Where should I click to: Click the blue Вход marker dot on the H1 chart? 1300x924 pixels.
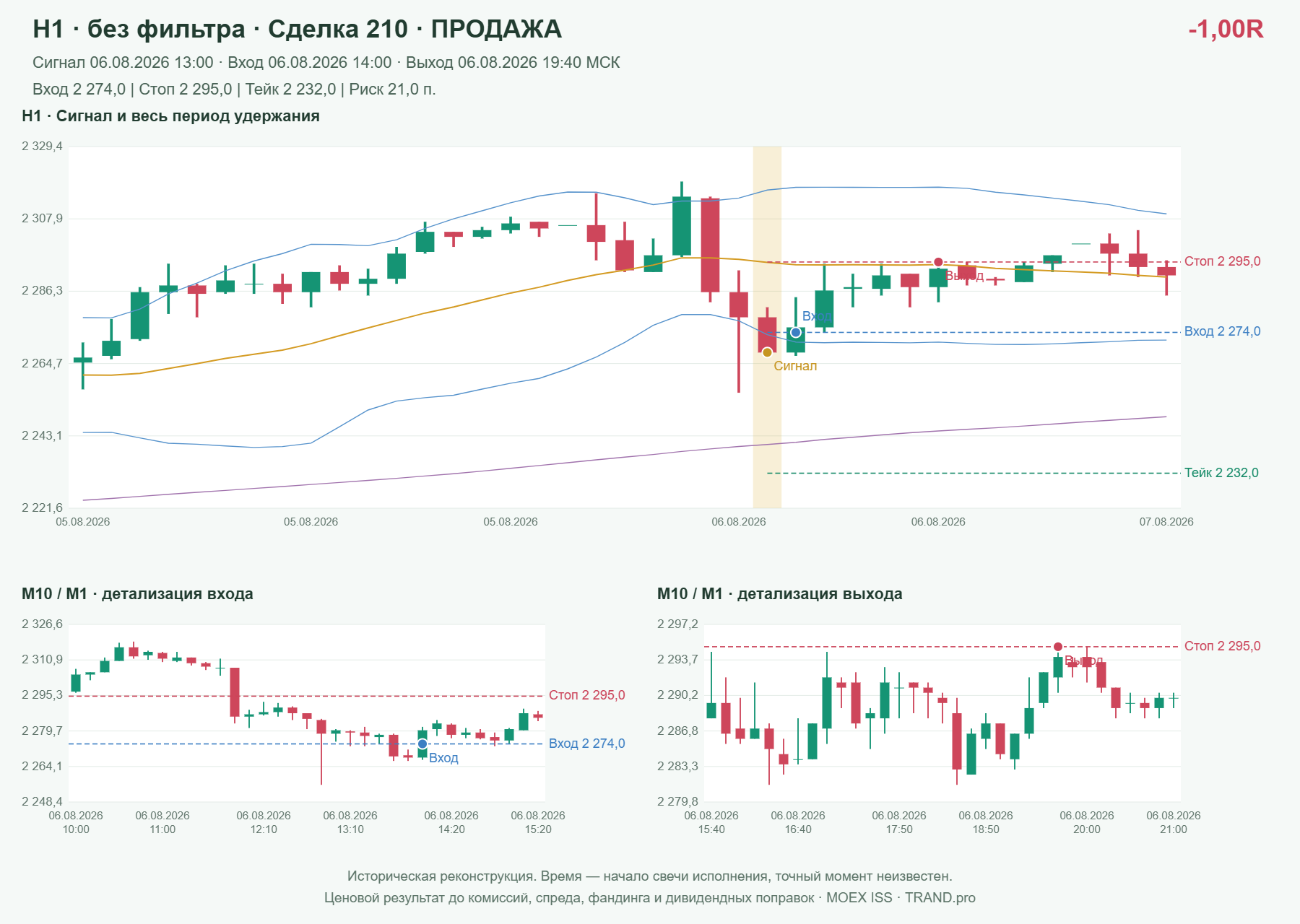point(796,332)
